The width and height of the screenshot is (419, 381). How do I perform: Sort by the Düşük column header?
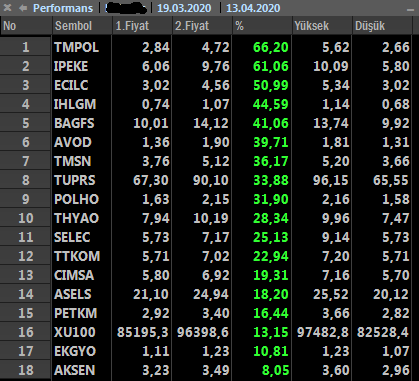click(x=382, y=26)
